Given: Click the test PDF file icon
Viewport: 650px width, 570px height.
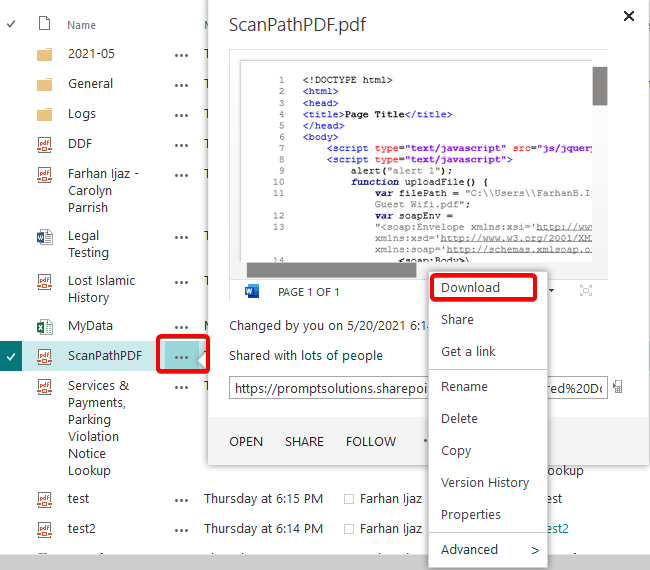Looking at the screenshot, I should pyautogui.click(x=44, y=500).
